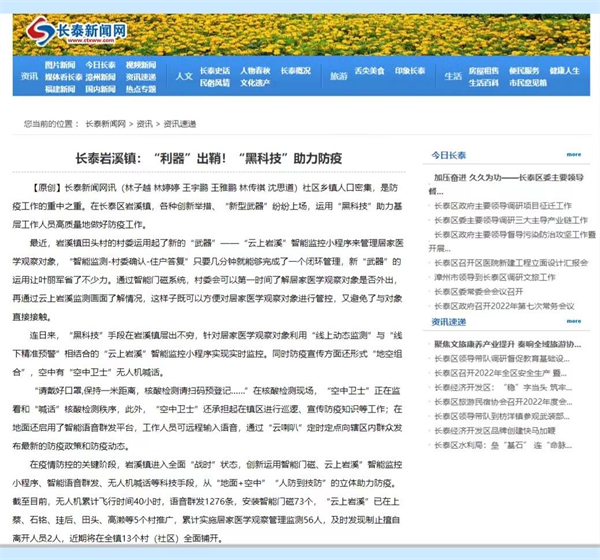This screenshot has height=560, width=600.
Task: Open 生活百科 navigation link
Action: click(484, 83)
